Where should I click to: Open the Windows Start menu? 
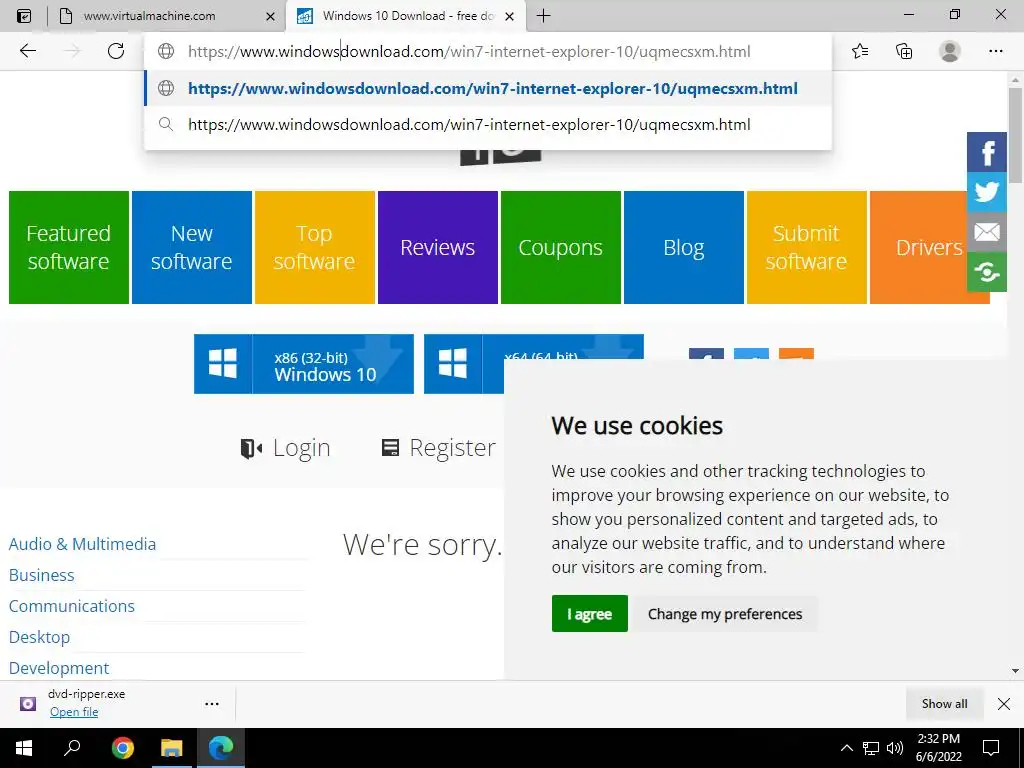click(24, 748)
